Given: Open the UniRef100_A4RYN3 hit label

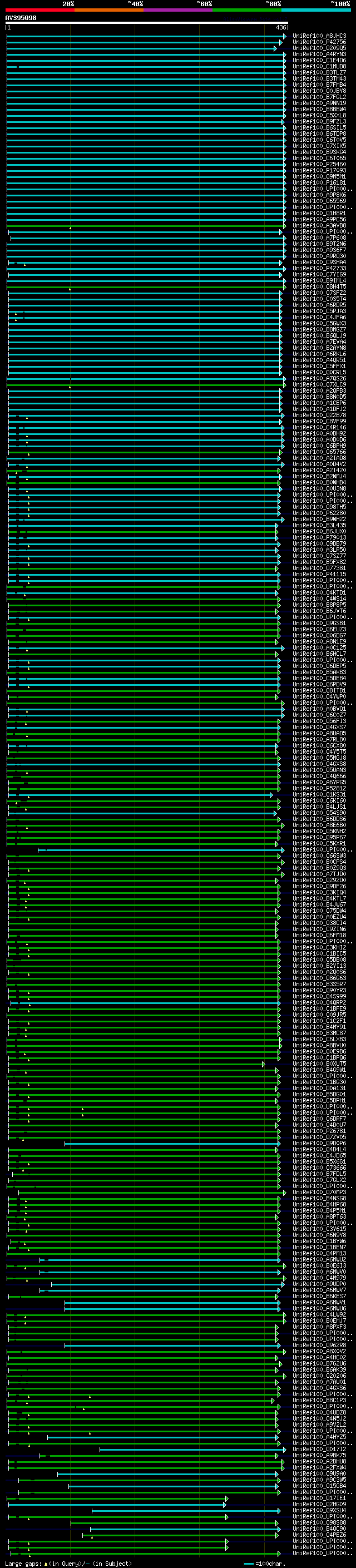Looking at the screenshot, I should [x=319, y=54].
